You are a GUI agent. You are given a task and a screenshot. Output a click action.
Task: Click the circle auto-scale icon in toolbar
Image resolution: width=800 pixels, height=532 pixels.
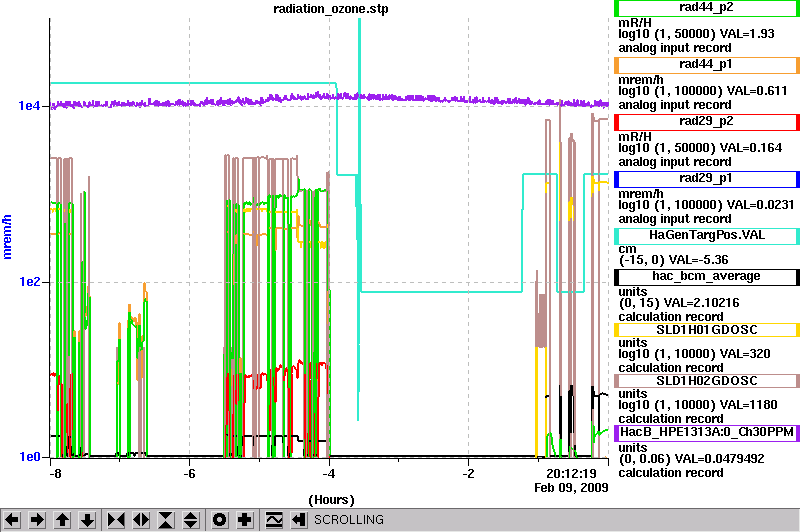[219, 520]
